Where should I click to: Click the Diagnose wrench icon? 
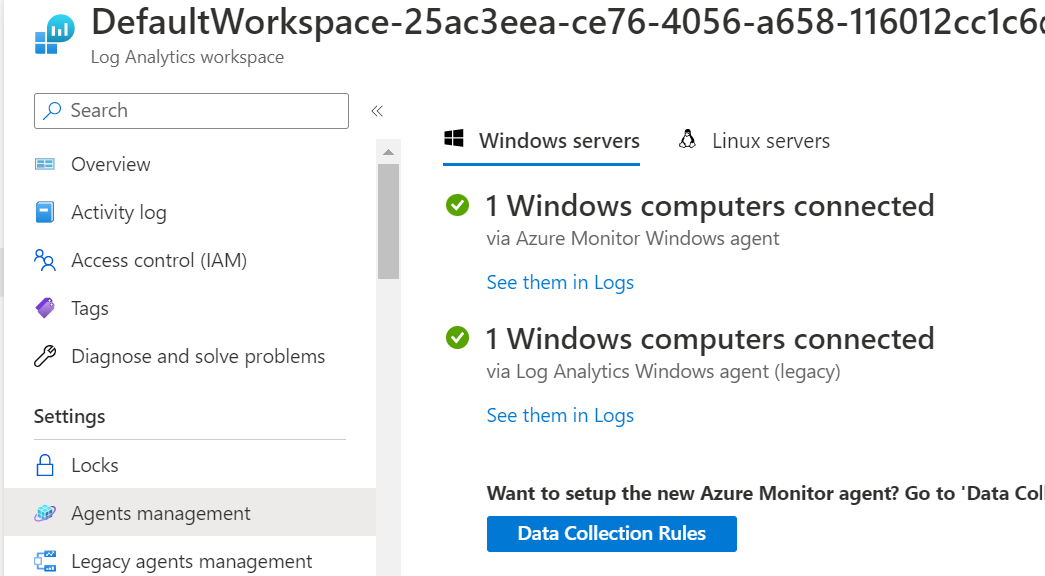pos(45,356)
